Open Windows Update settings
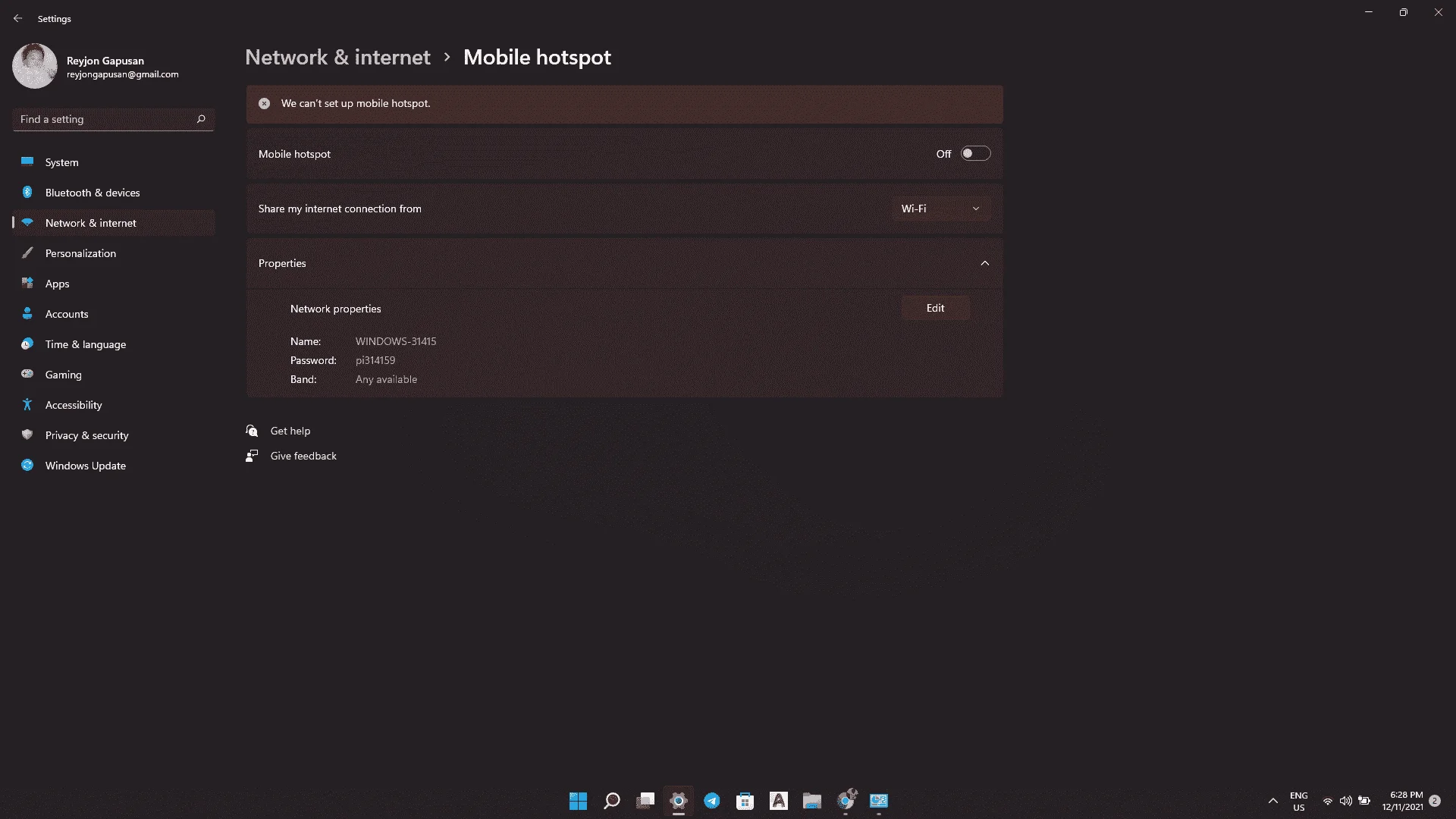This screenshot has height=819, width=1456. click(114, 466)
